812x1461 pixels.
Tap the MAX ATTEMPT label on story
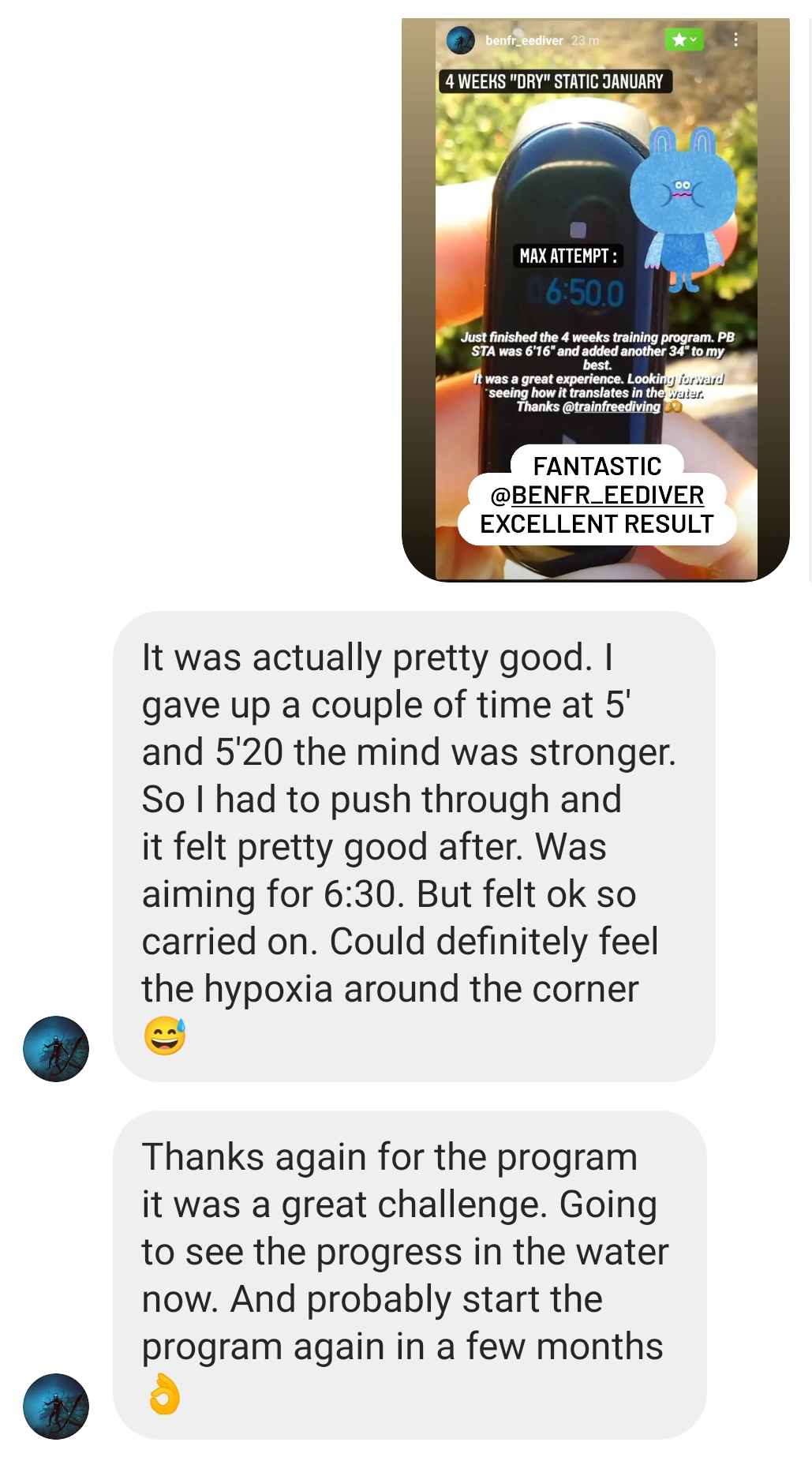[x=568, y=256]
